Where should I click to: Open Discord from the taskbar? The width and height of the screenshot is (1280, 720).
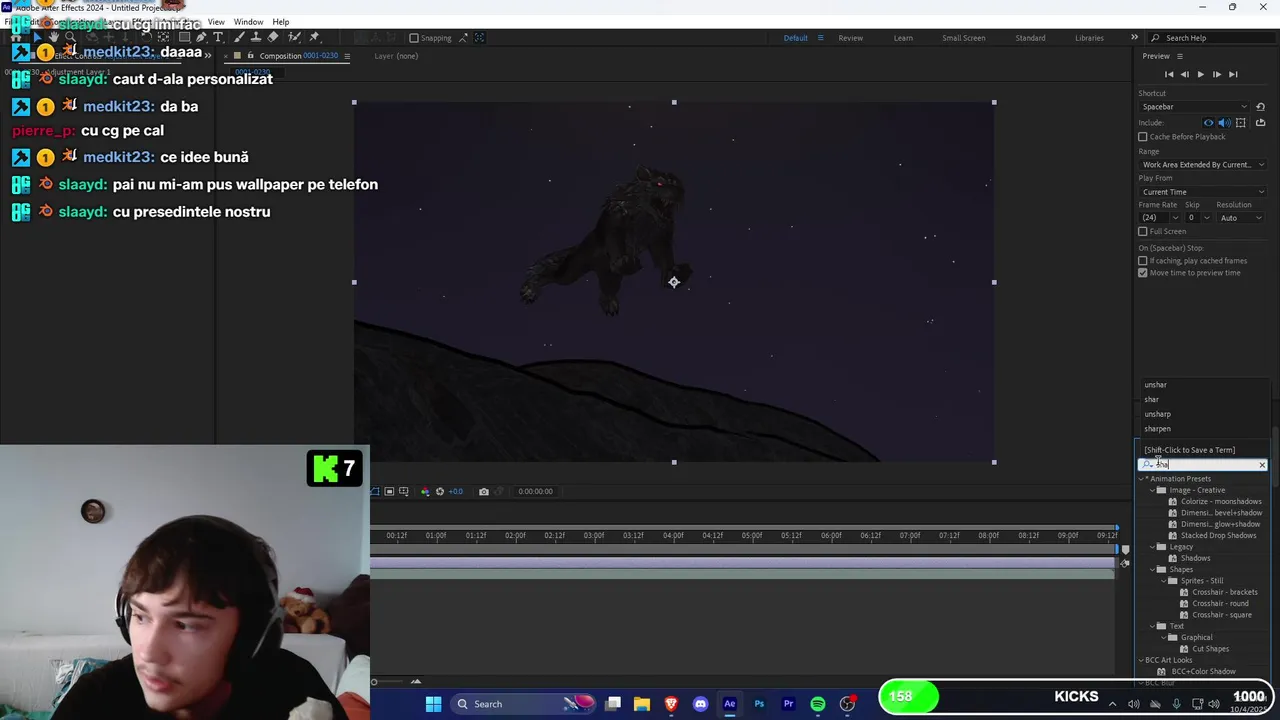point(700,704)
